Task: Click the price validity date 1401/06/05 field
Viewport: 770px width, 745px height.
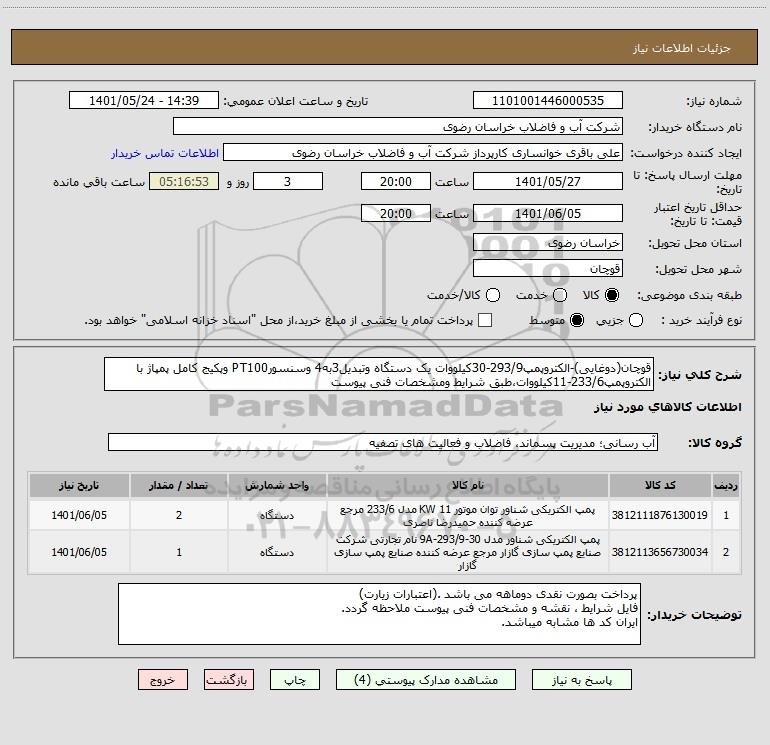Action: click(548, 213)
